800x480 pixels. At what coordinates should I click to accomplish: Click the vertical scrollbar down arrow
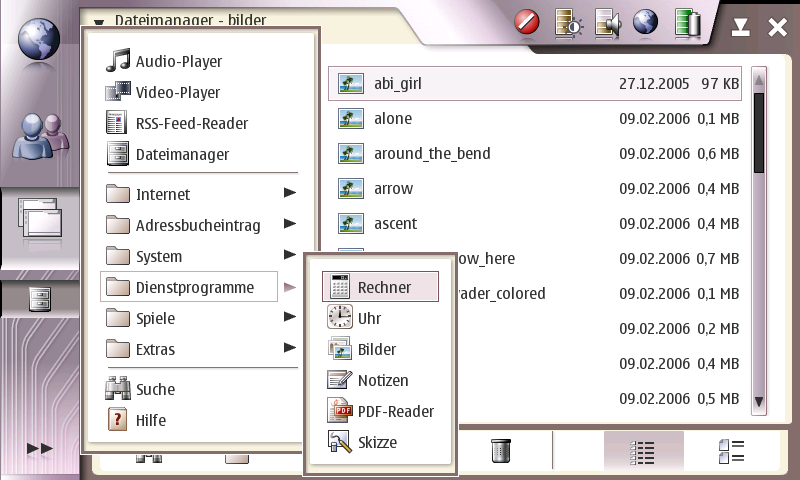759,402
